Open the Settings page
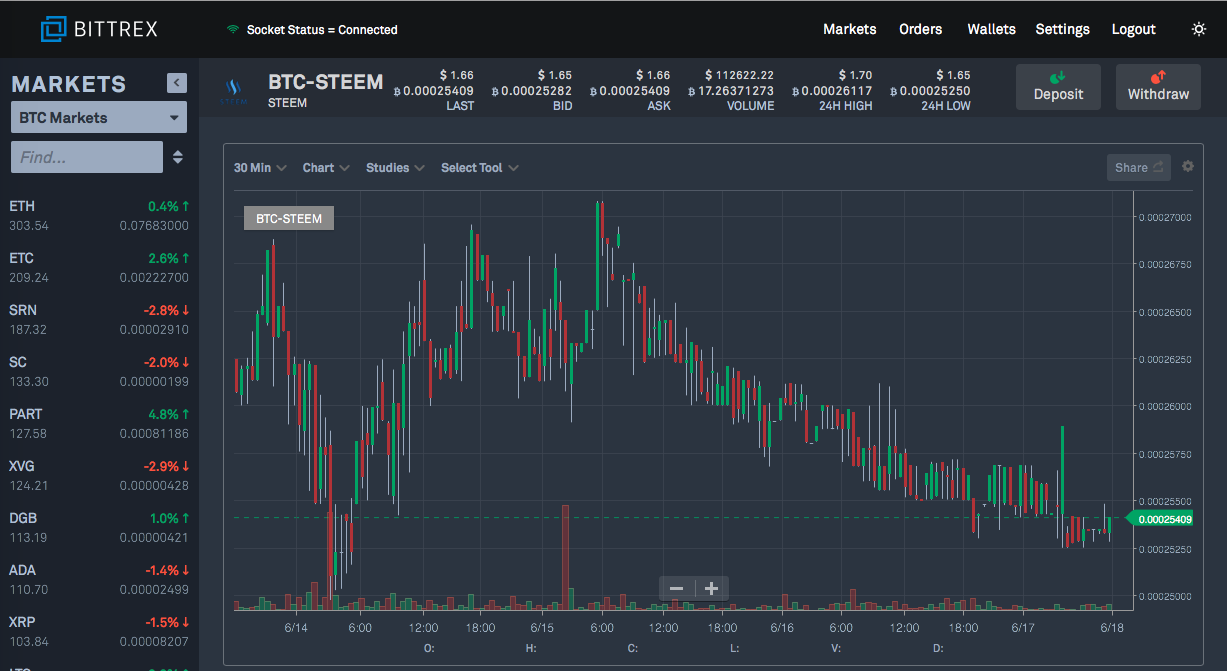 point(1063,29)
